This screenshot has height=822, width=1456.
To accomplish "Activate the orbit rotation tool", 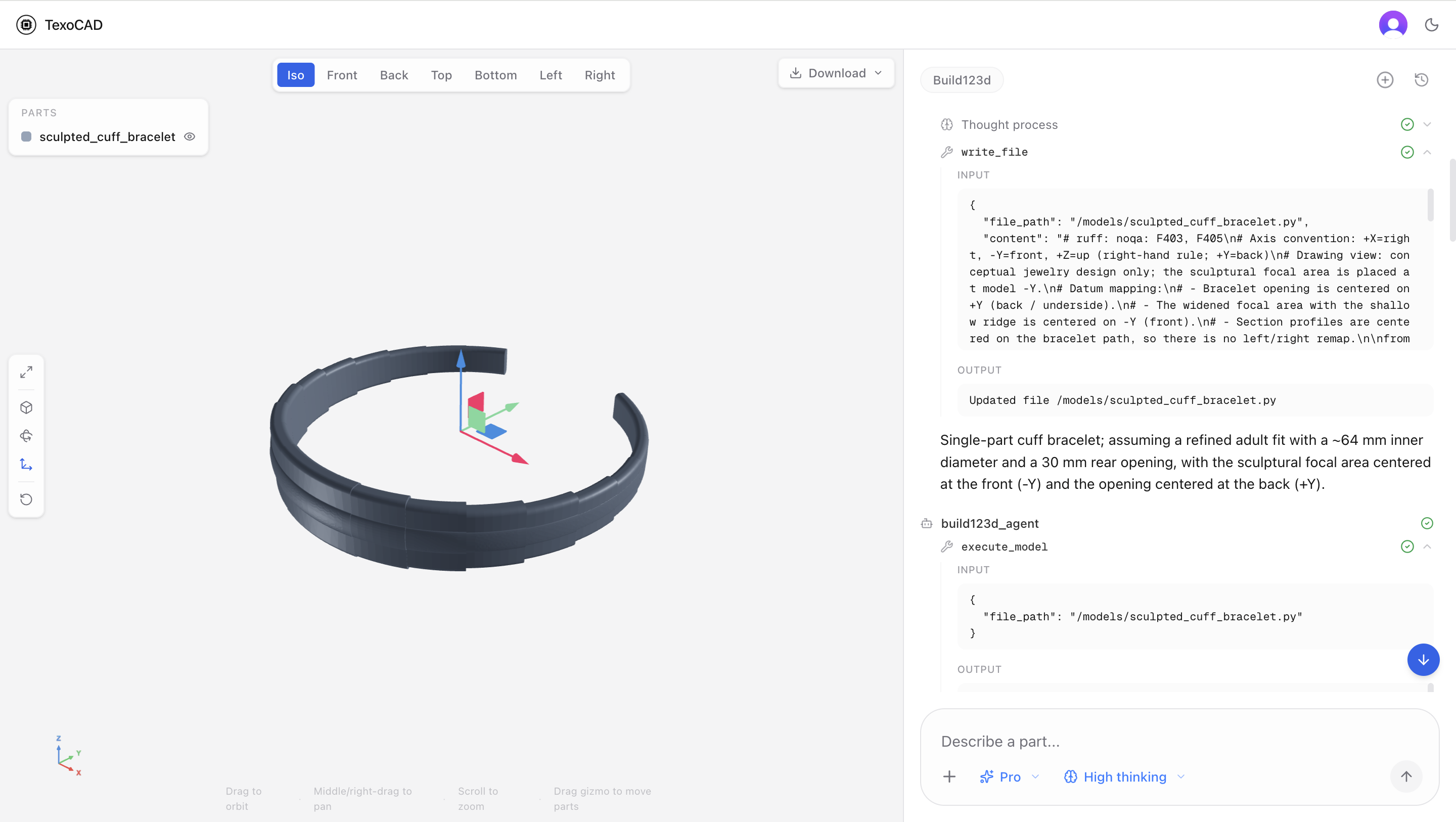I will 26,436.
